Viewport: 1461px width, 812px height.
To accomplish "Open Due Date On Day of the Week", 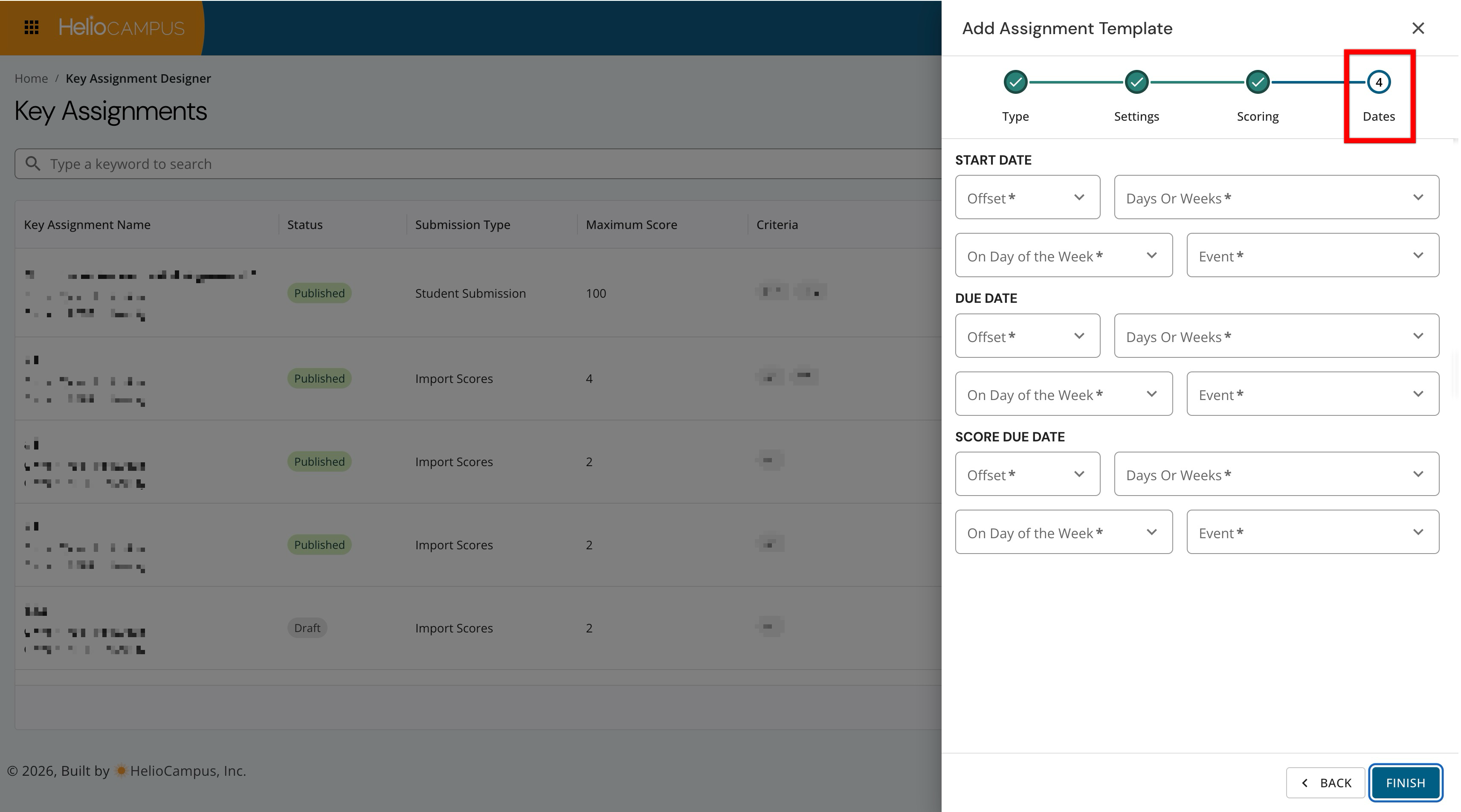I will pyautogui.click(x=1064, y=394).
